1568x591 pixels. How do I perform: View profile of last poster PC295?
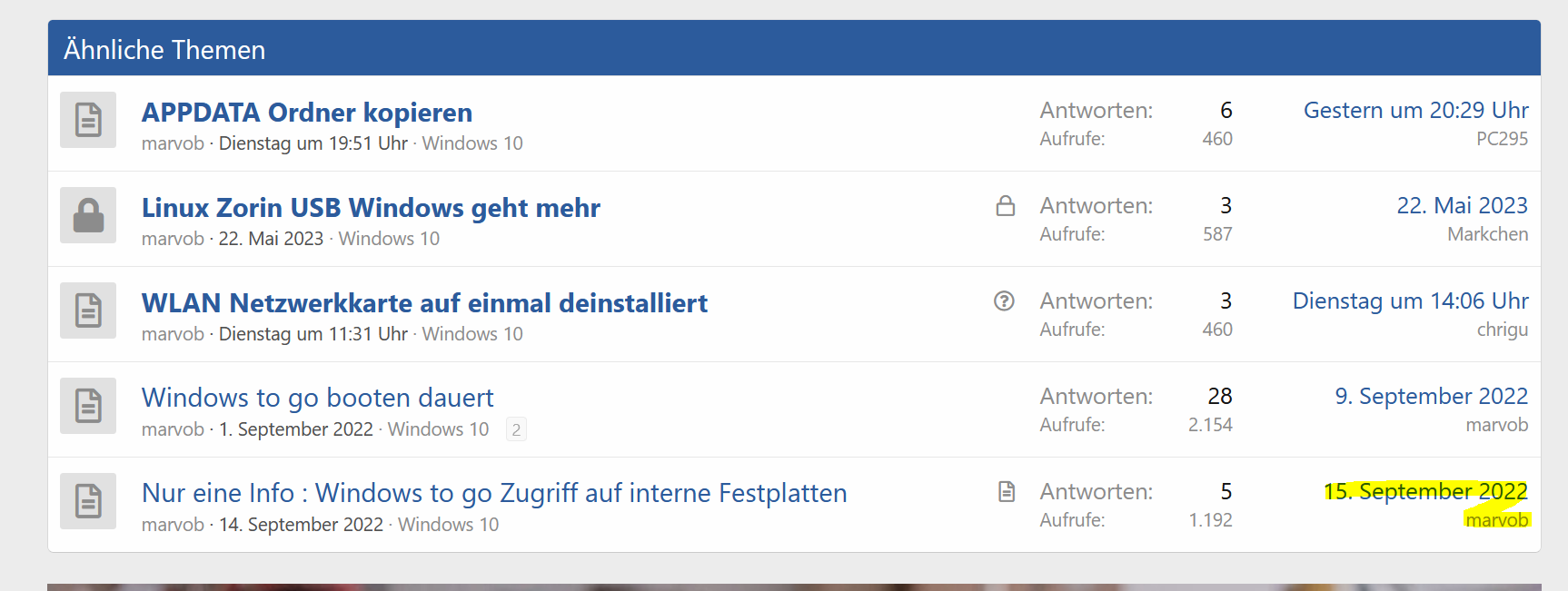point(1502,139)
